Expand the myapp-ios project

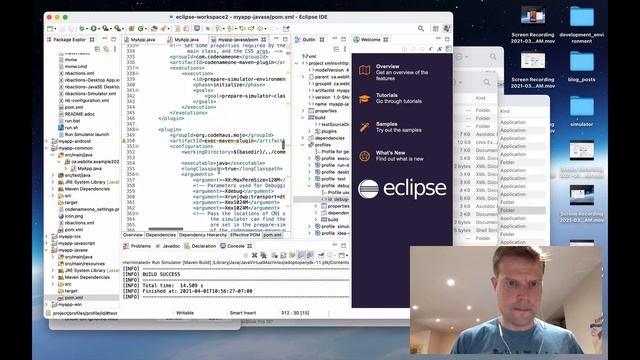(x=47, y=236)
